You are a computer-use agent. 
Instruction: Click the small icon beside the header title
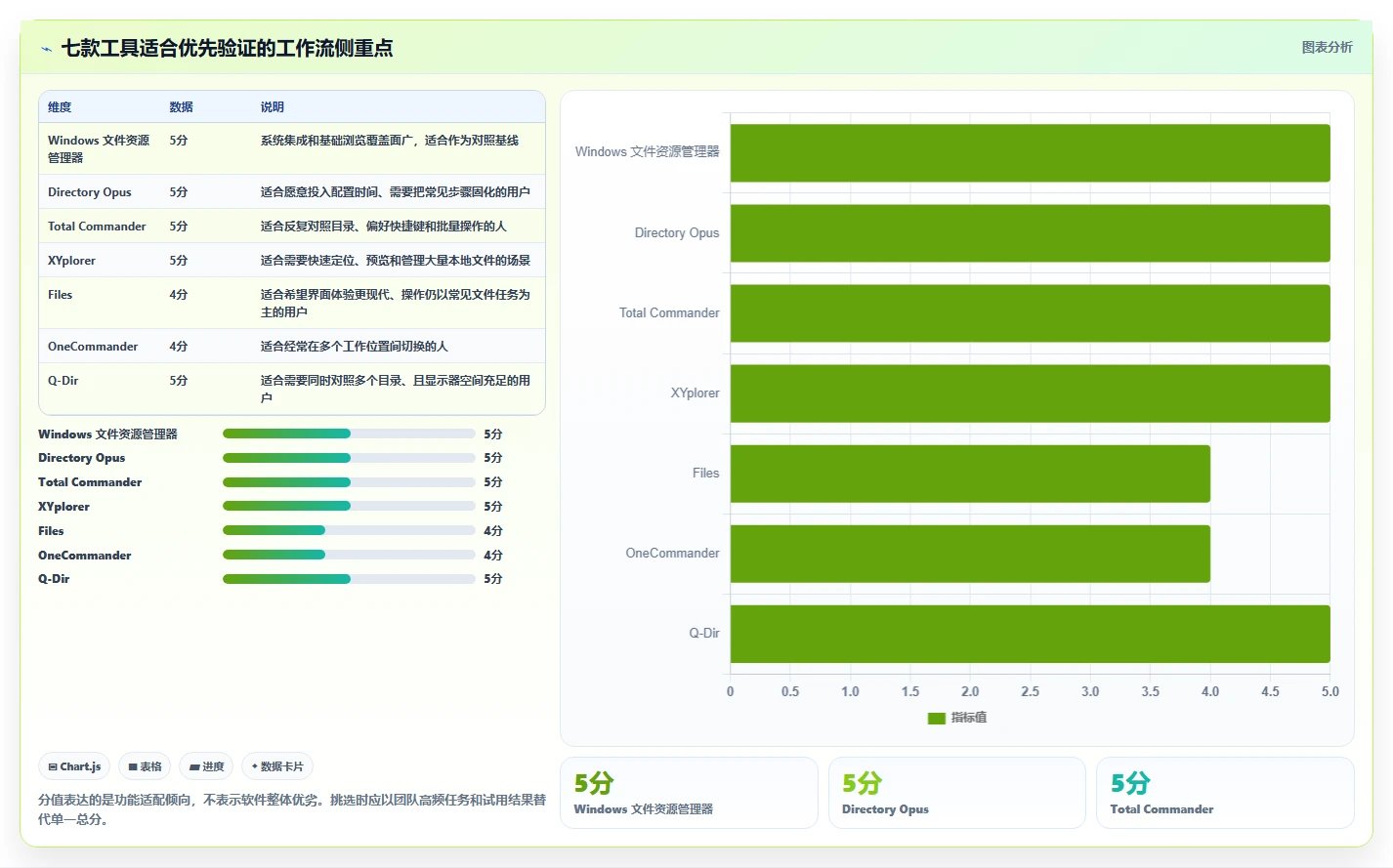click(x=46, y=49)
